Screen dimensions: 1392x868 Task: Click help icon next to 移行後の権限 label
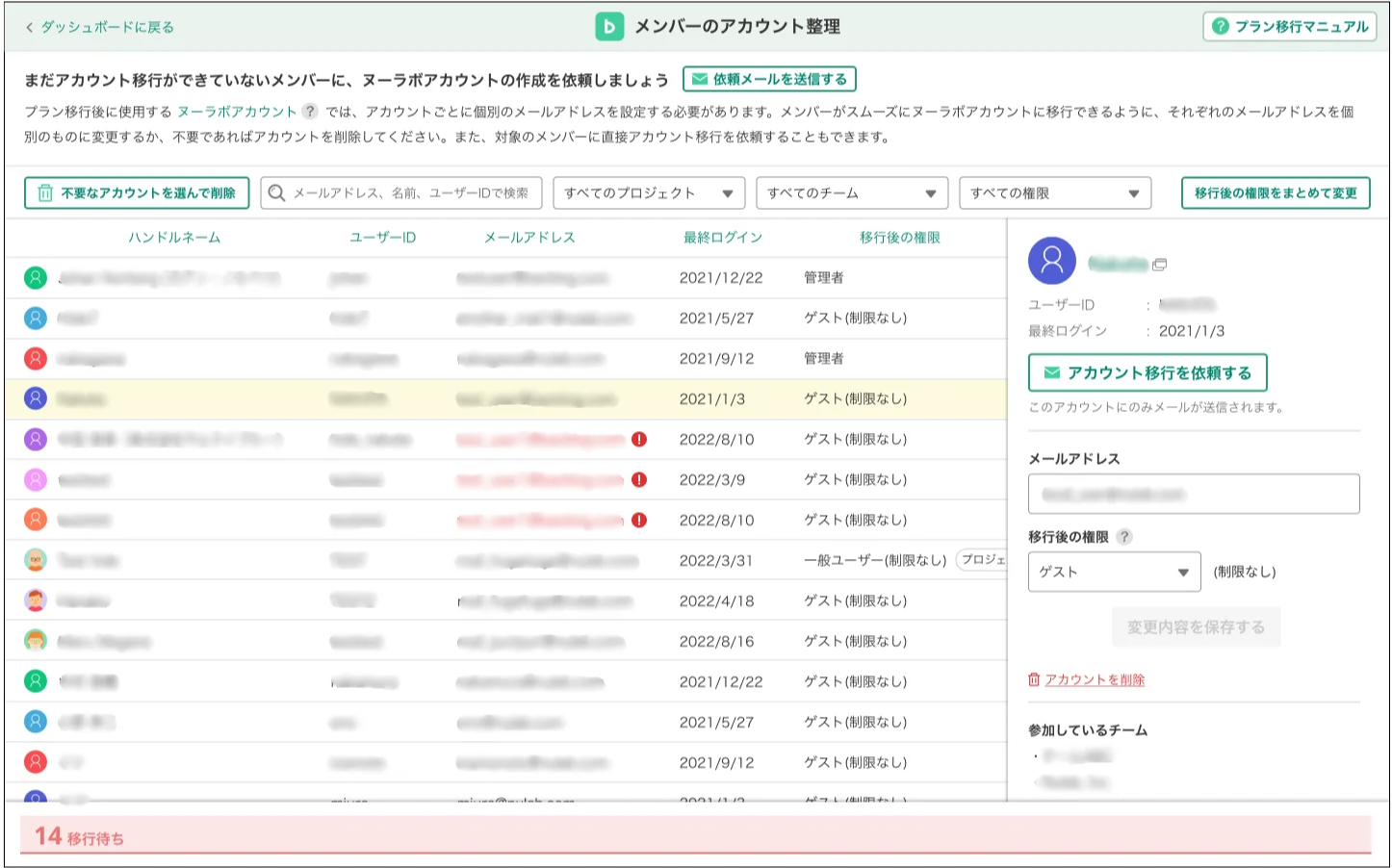click(x=1123, y=537)
